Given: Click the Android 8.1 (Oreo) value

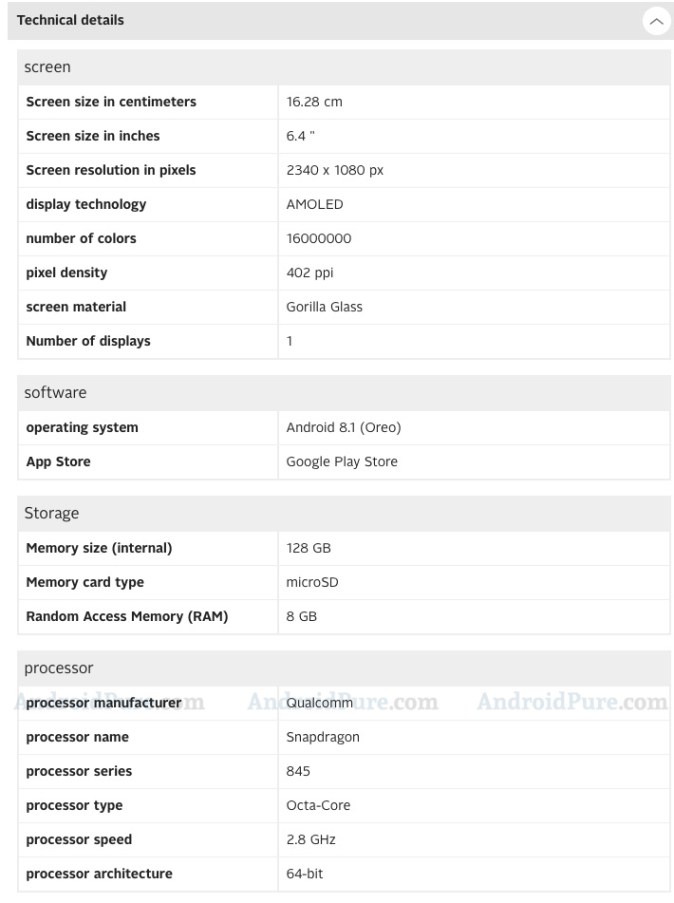Looking at the screenshot, I should click(x=343, y=427).
